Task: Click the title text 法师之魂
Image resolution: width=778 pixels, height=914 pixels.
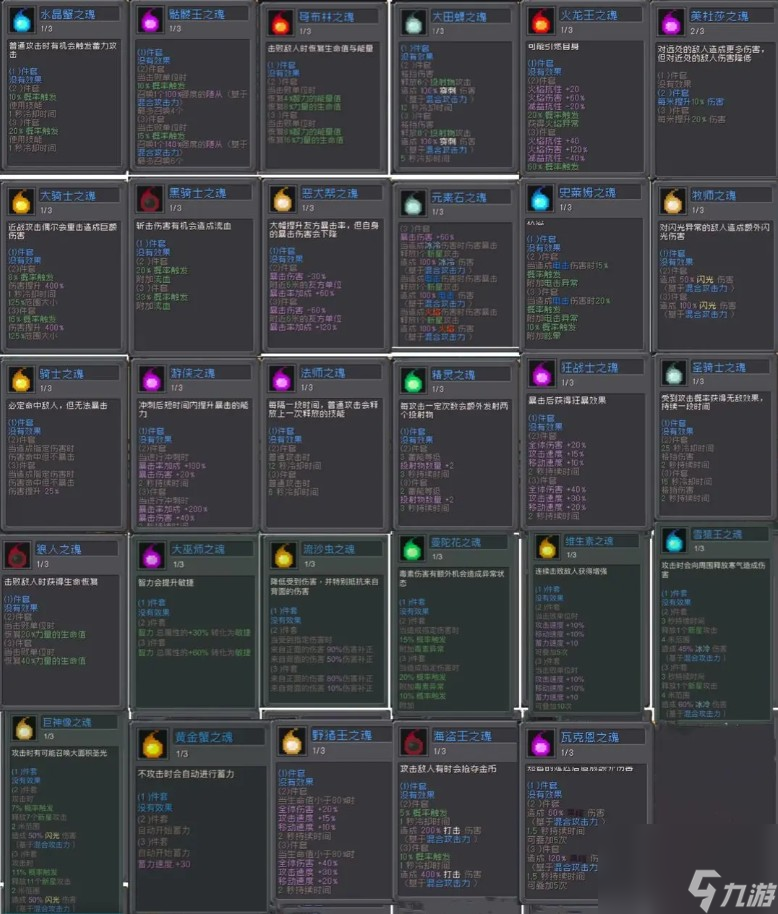Action: [x=323, y=372]
